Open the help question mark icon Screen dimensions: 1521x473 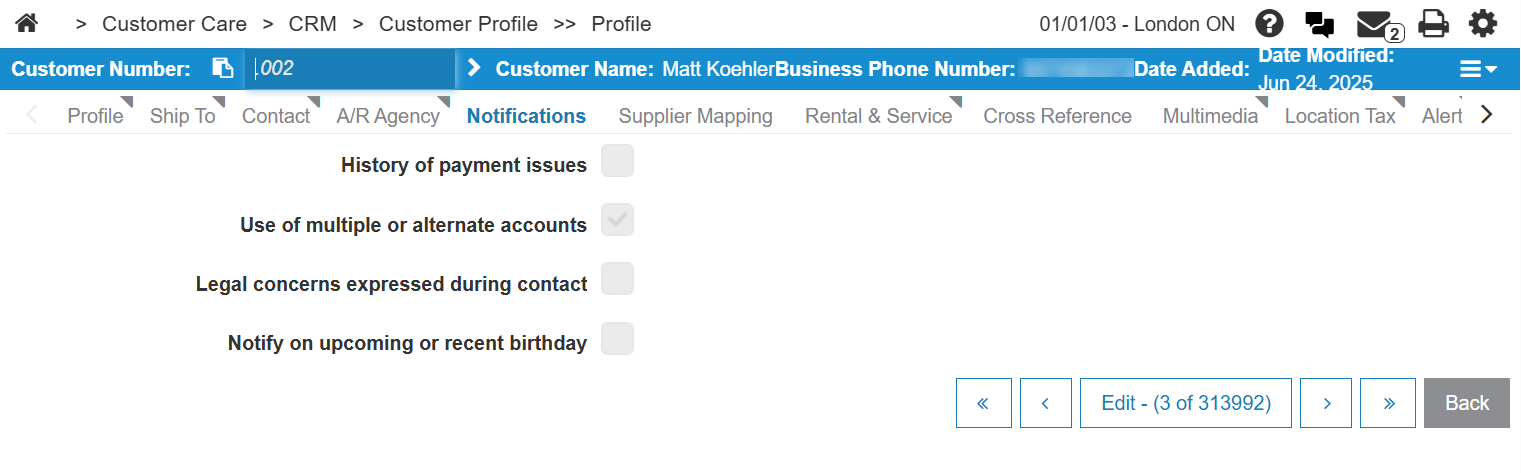tap(1270, 23)
